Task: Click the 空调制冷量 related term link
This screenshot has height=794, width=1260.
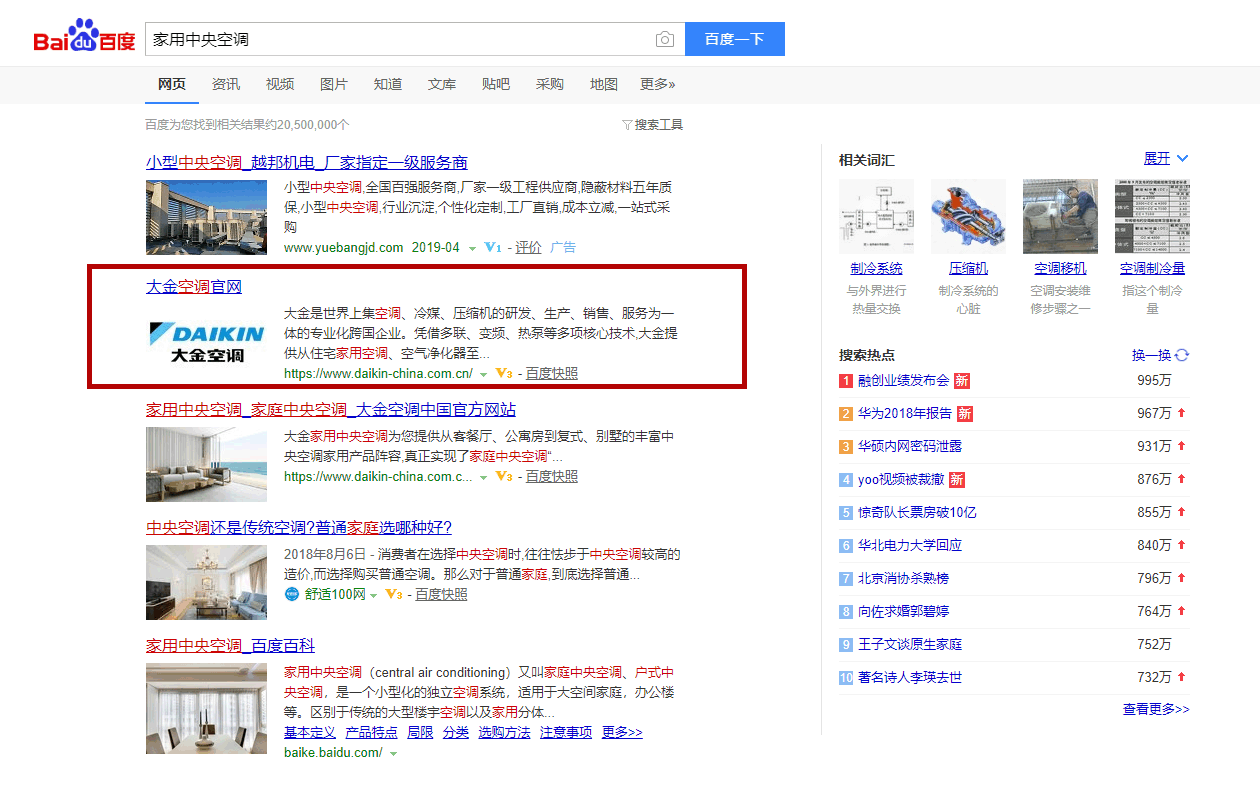Action: (1152, 268)
